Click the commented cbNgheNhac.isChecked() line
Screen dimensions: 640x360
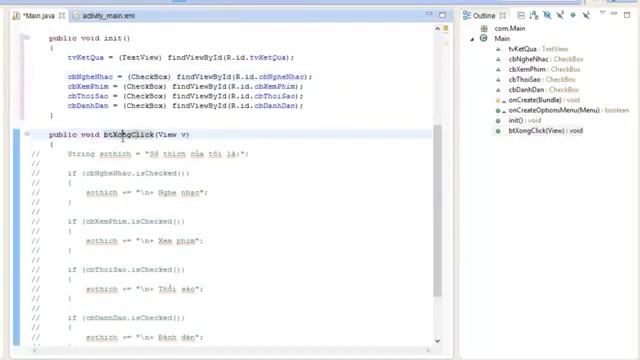point(128,173)
